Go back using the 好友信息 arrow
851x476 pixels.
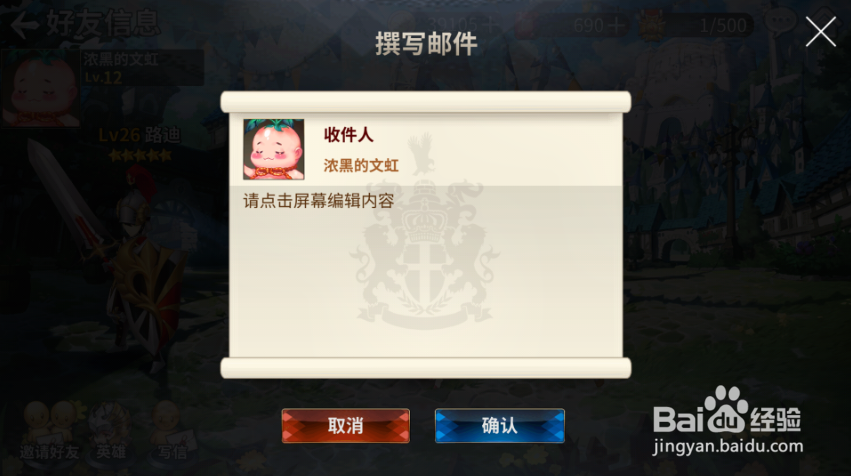24,24
